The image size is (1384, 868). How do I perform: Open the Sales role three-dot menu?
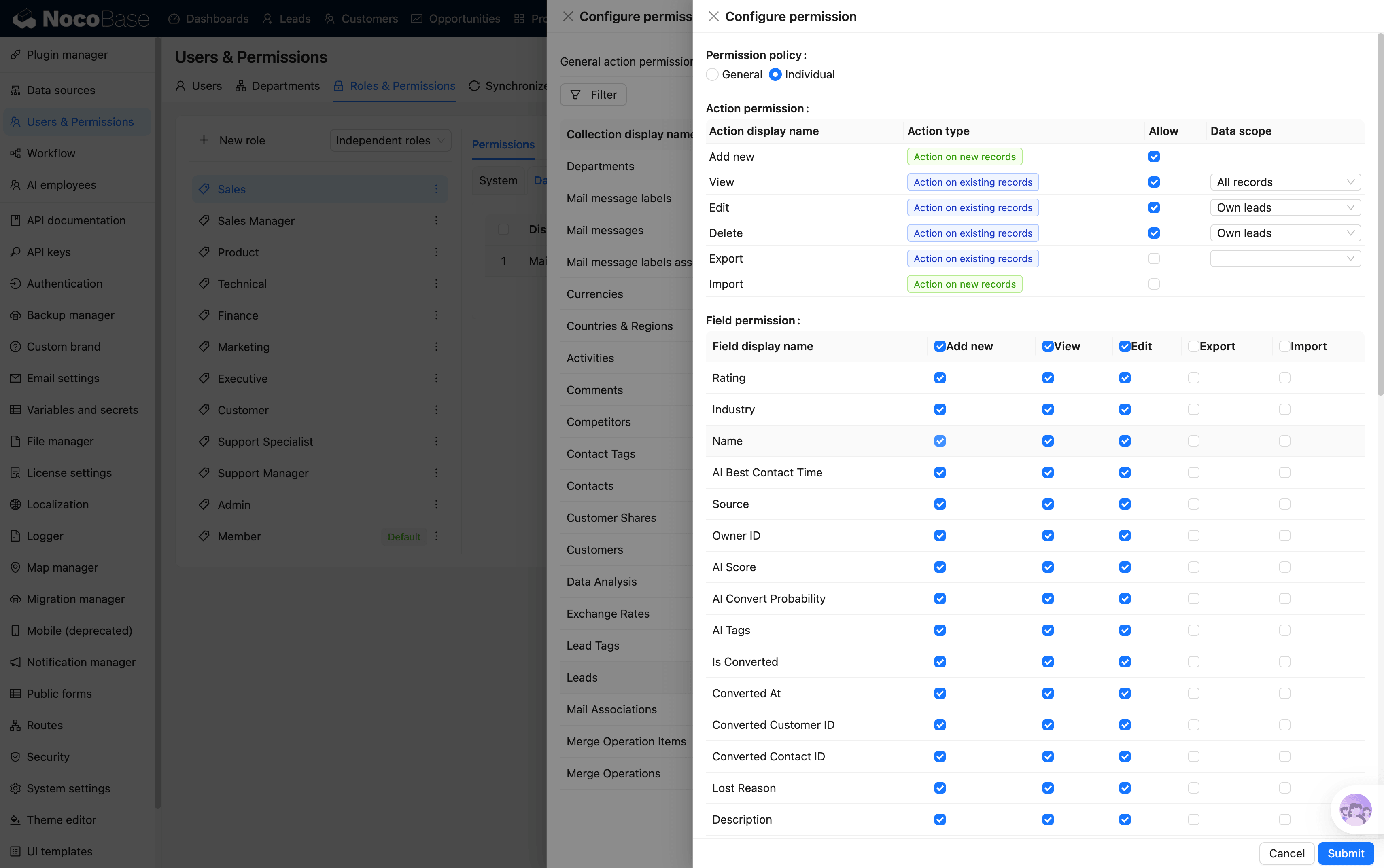pyautogui.click(x=436, y=189)
